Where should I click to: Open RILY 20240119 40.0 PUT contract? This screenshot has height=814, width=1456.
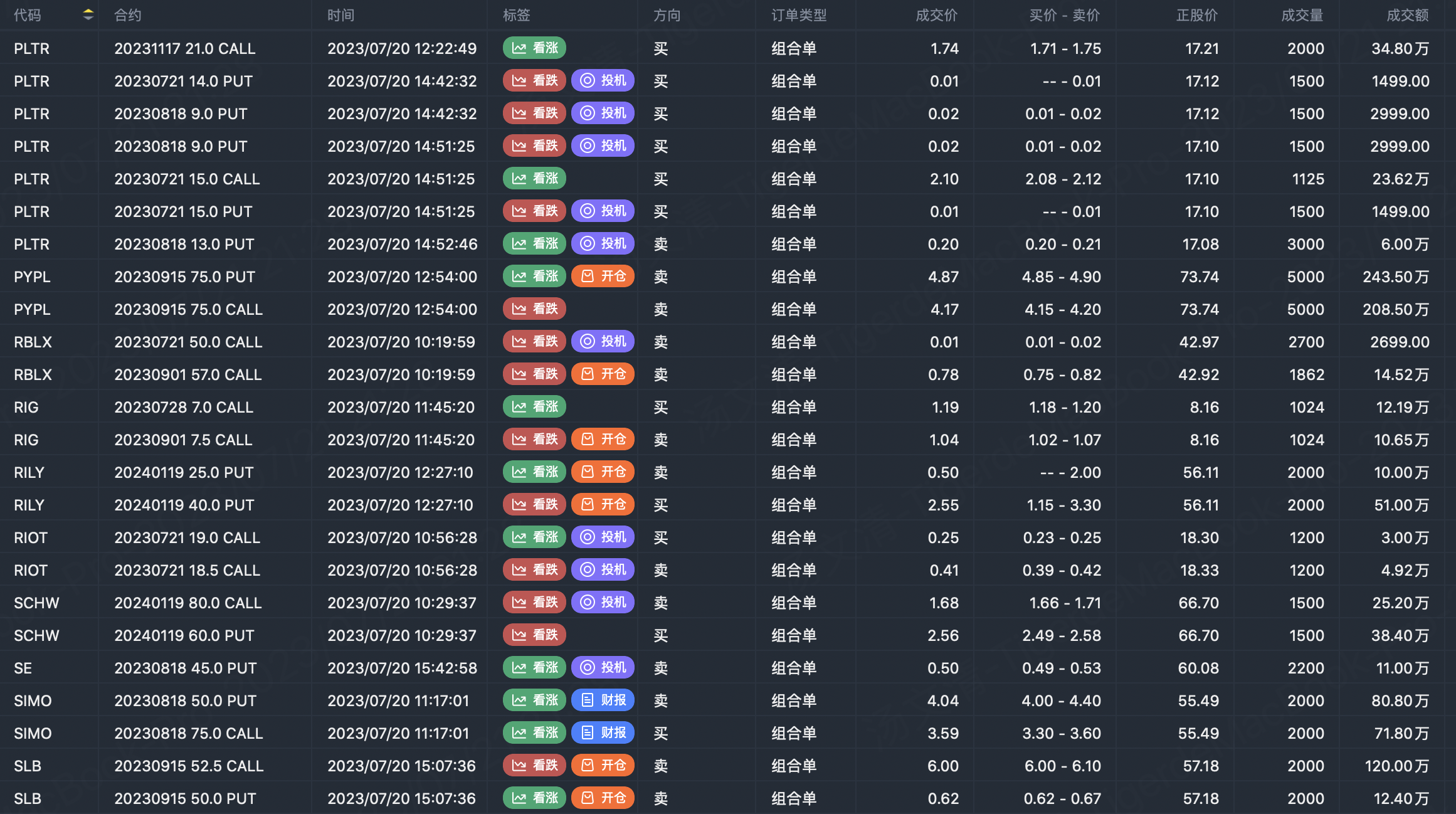point(184,505)
